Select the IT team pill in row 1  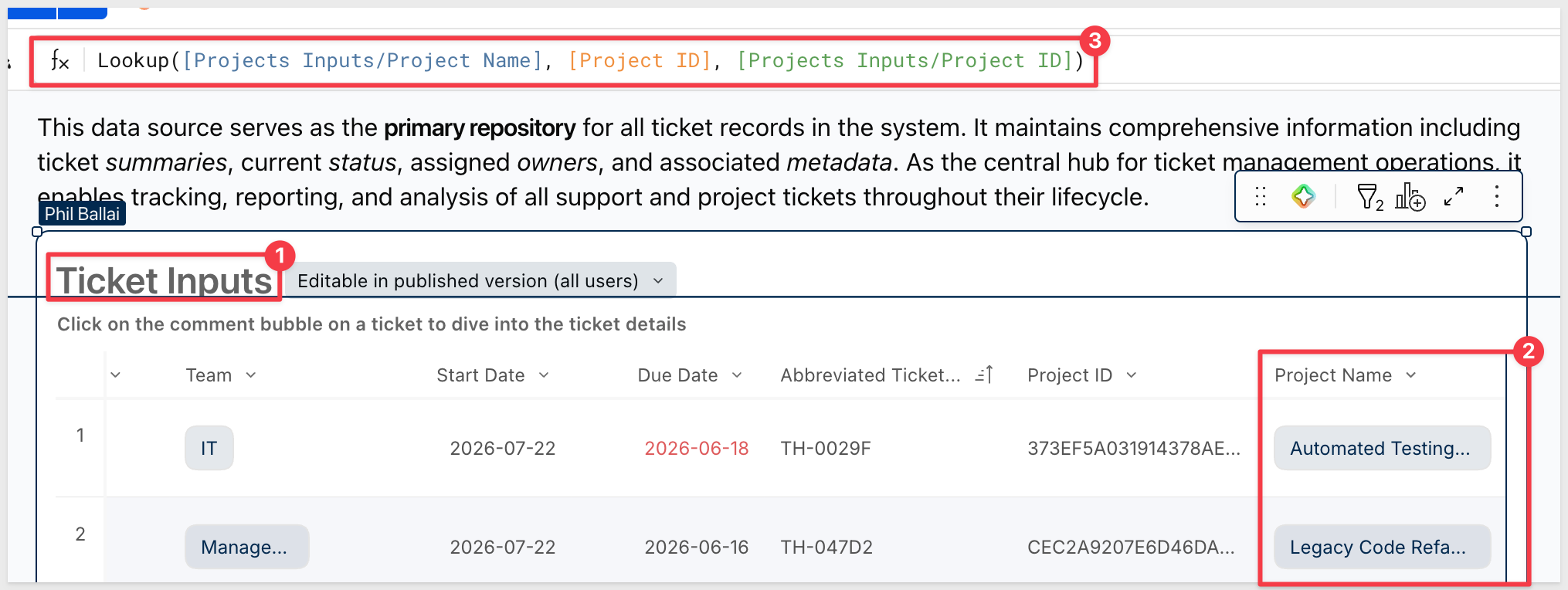[209, 448]
